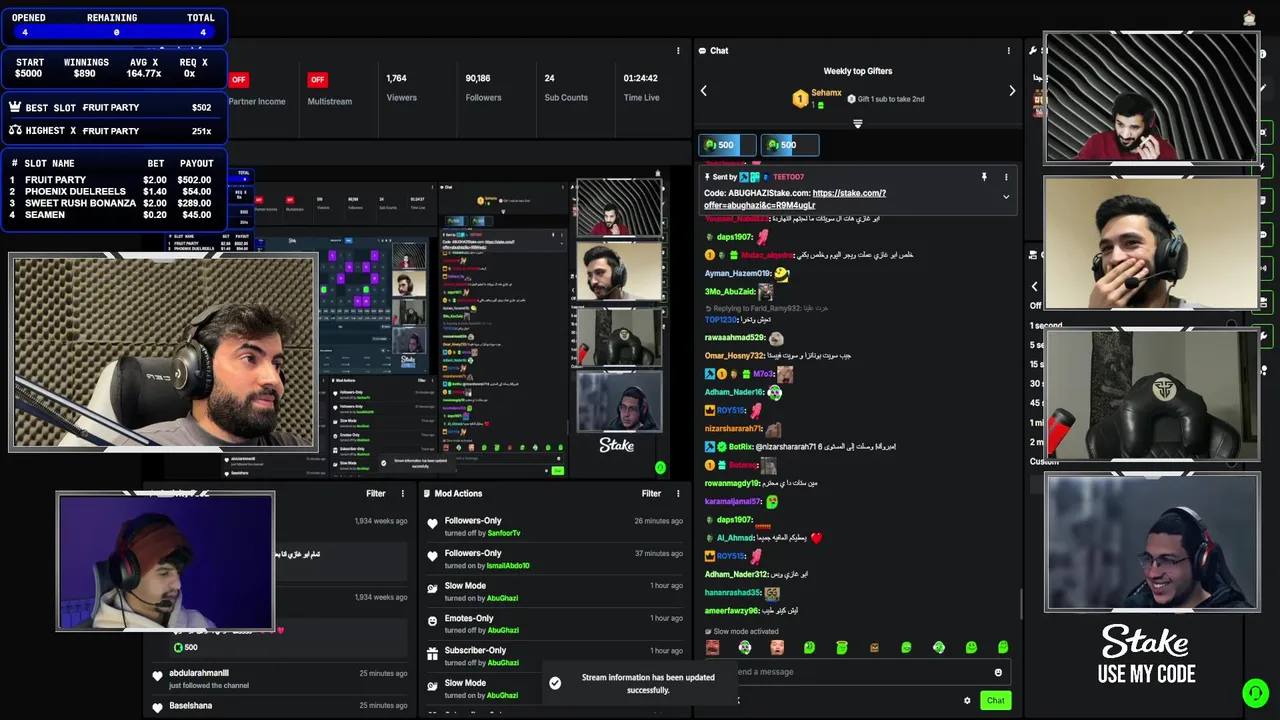Image resolution: width=1280 pixels, height=720 pixels.
Task: Open the SanfoorTv moderator profile link
Action: tap(504, 533)
